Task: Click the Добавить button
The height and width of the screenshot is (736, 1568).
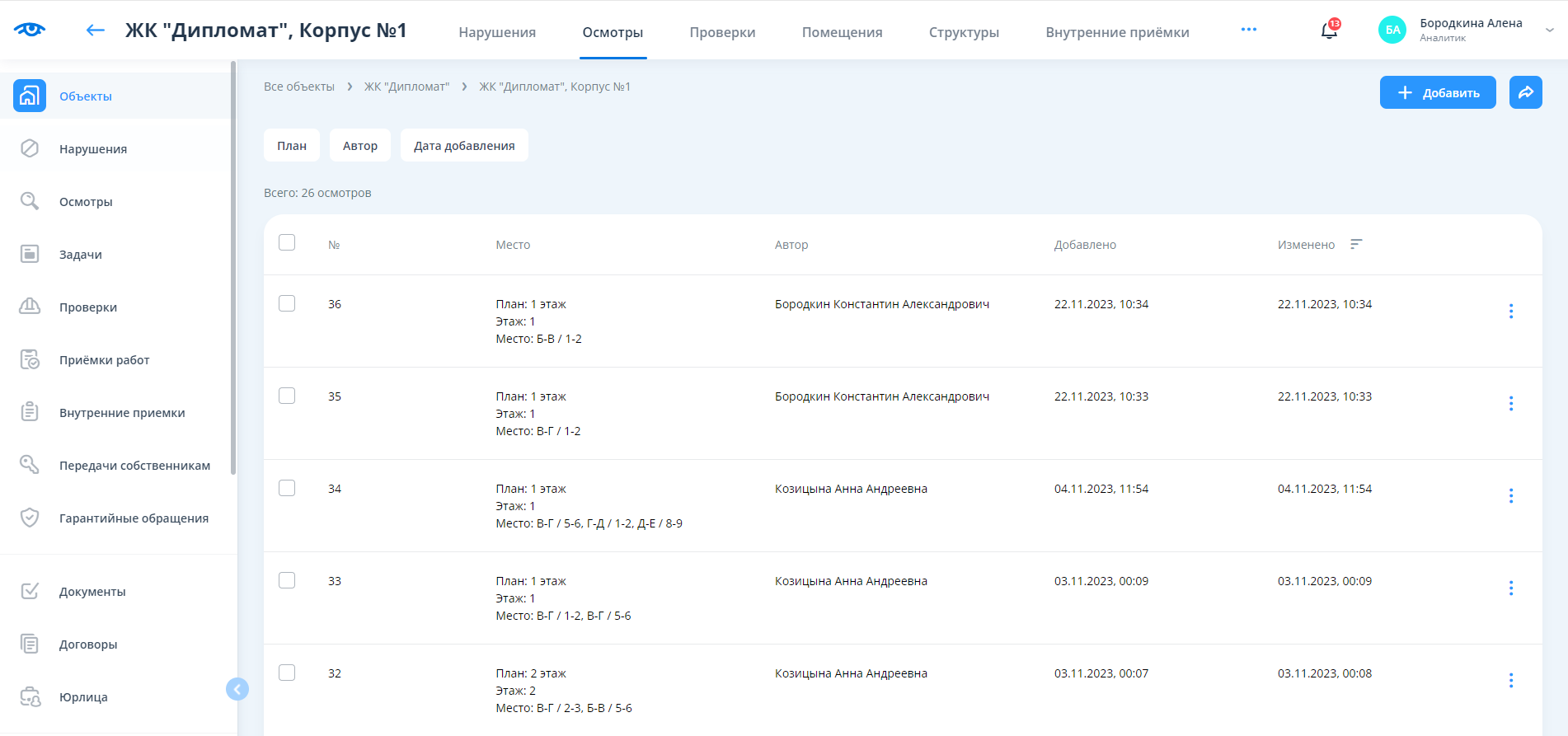Action: tap(1437, 92)
